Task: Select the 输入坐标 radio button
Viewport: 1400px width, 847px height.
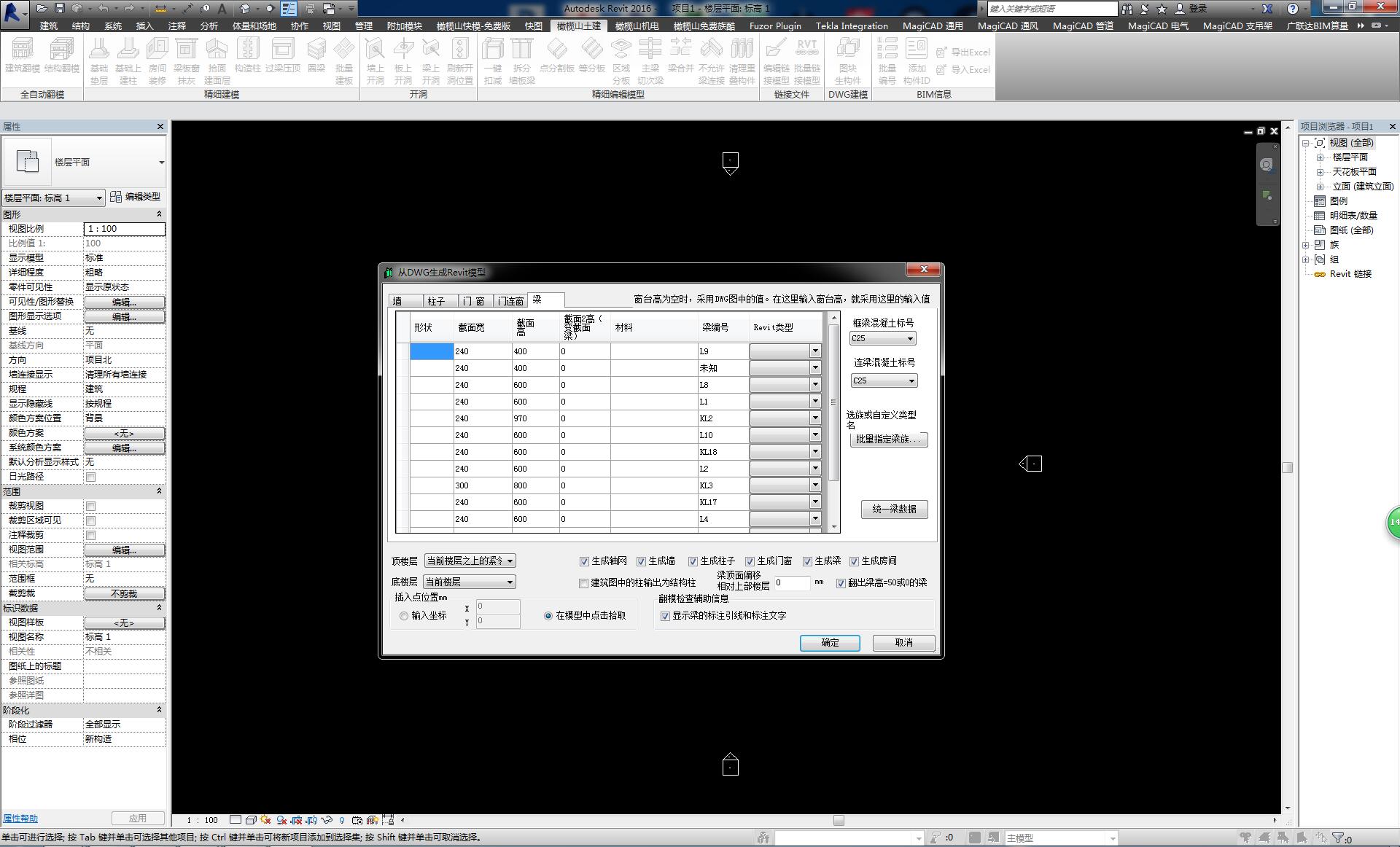Action: pos(404,616)
